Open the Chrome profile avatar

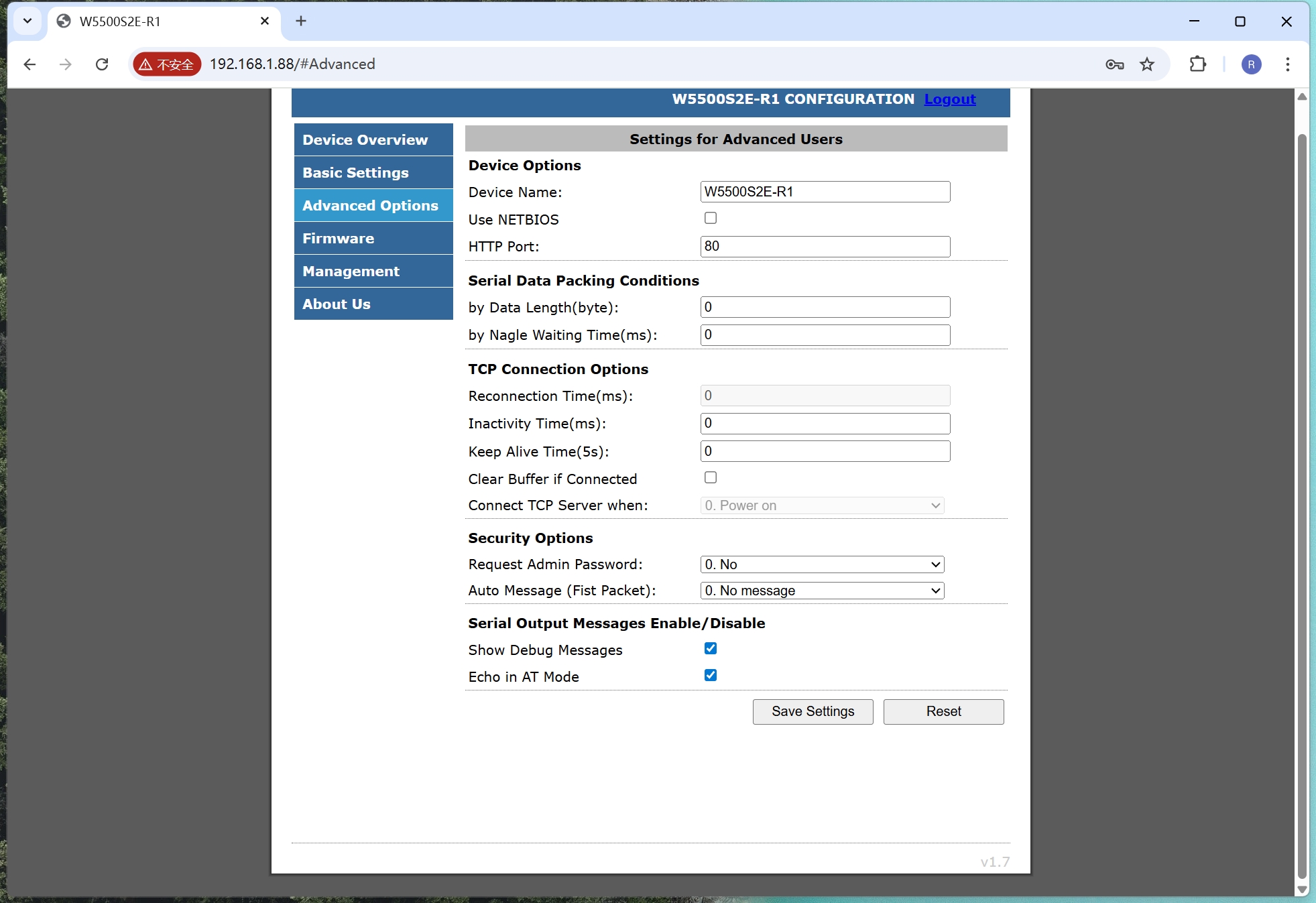coord(1251,64)
